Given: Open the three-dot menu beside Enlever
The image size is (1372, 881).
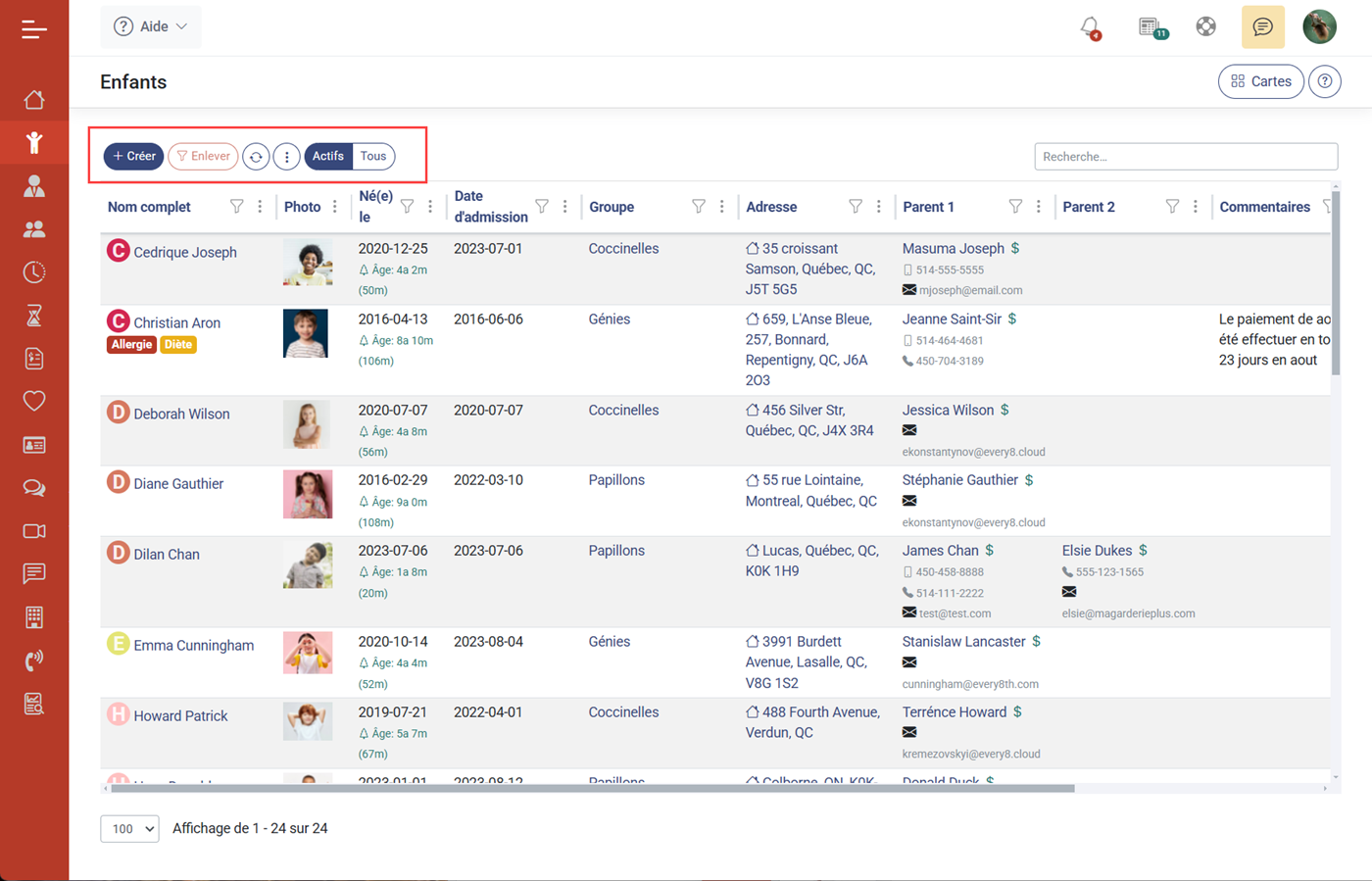Looking at the screenshot, I should tap(286, 156).
